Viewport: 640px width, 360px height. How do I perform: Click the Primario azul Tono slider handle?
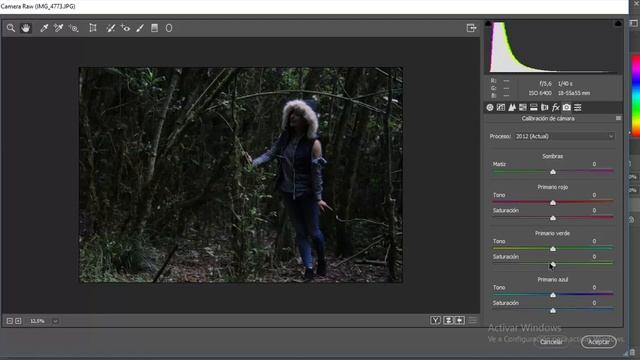[553, 295]
